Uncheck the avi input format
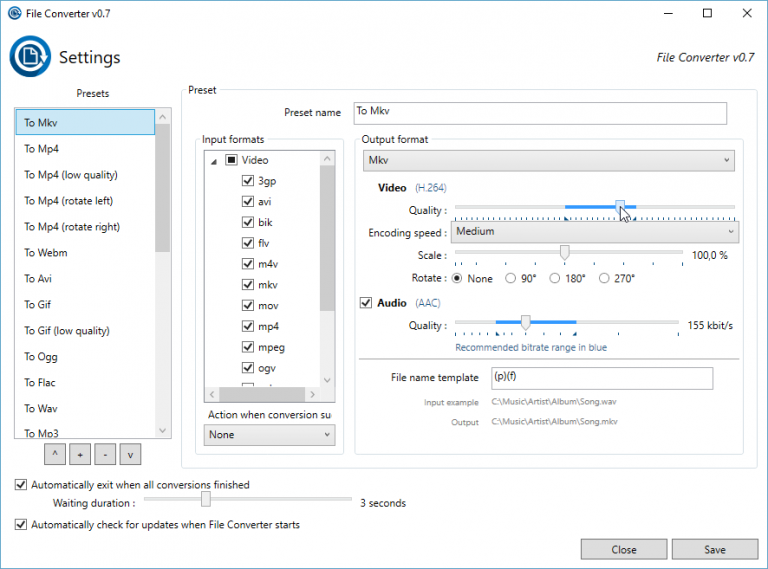The image size is (768, 569). [x=248, y=201]
